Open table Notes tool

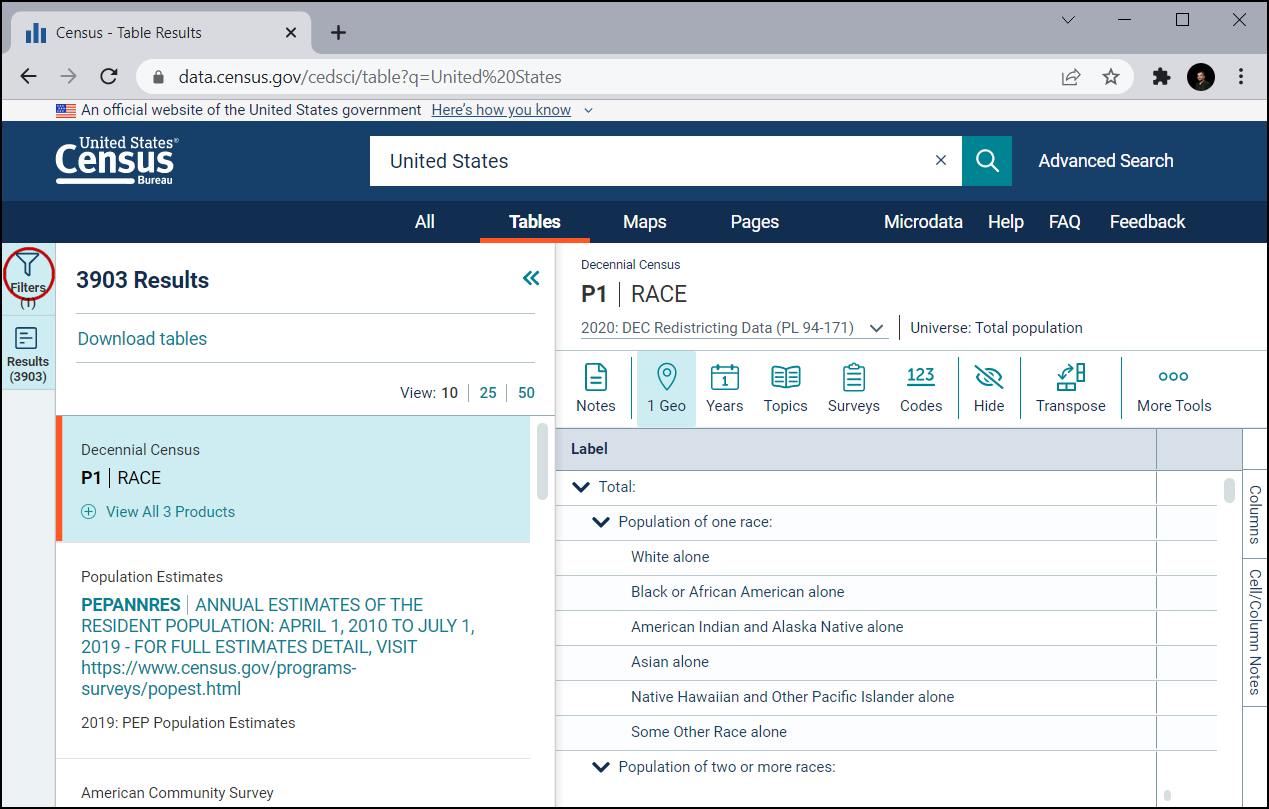[x=596, y=388]
